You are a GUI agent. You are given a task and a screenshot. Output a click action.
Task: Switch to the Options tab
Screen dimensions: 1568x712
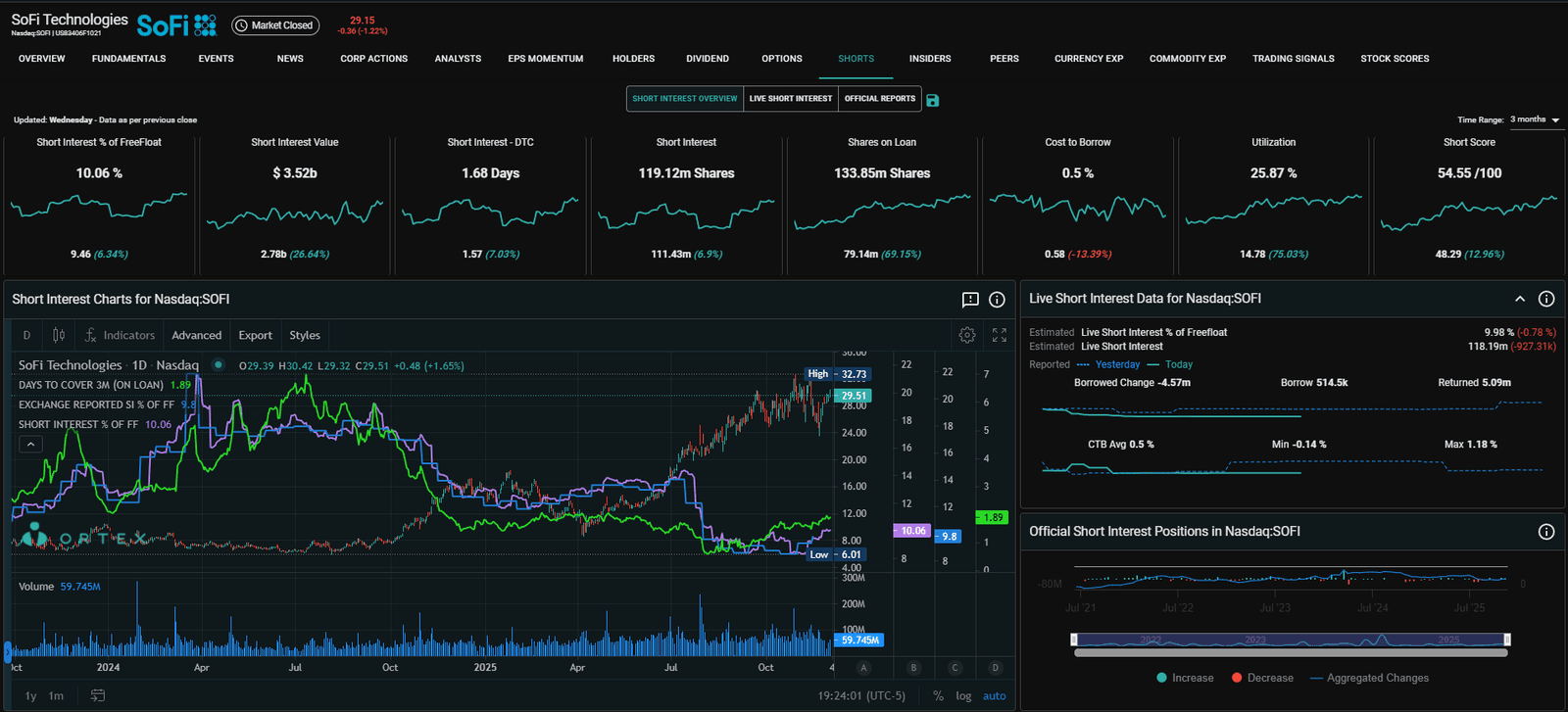coord(781,59)
